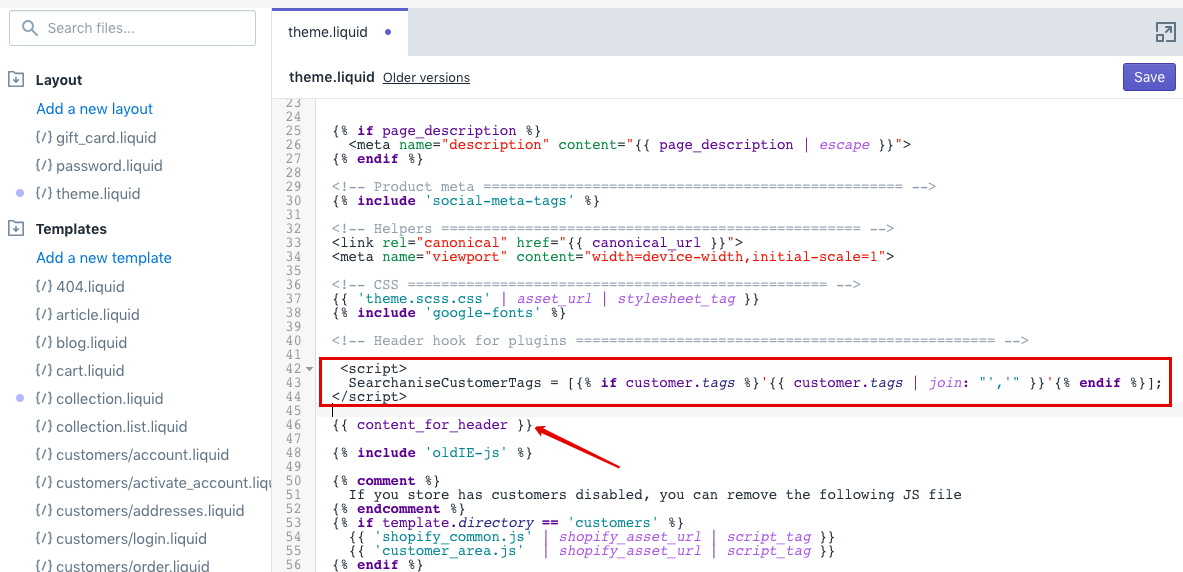Click the liquid file icon beside blog.liquid
This screenshot has width=1183, height=572.
(44, 342)
